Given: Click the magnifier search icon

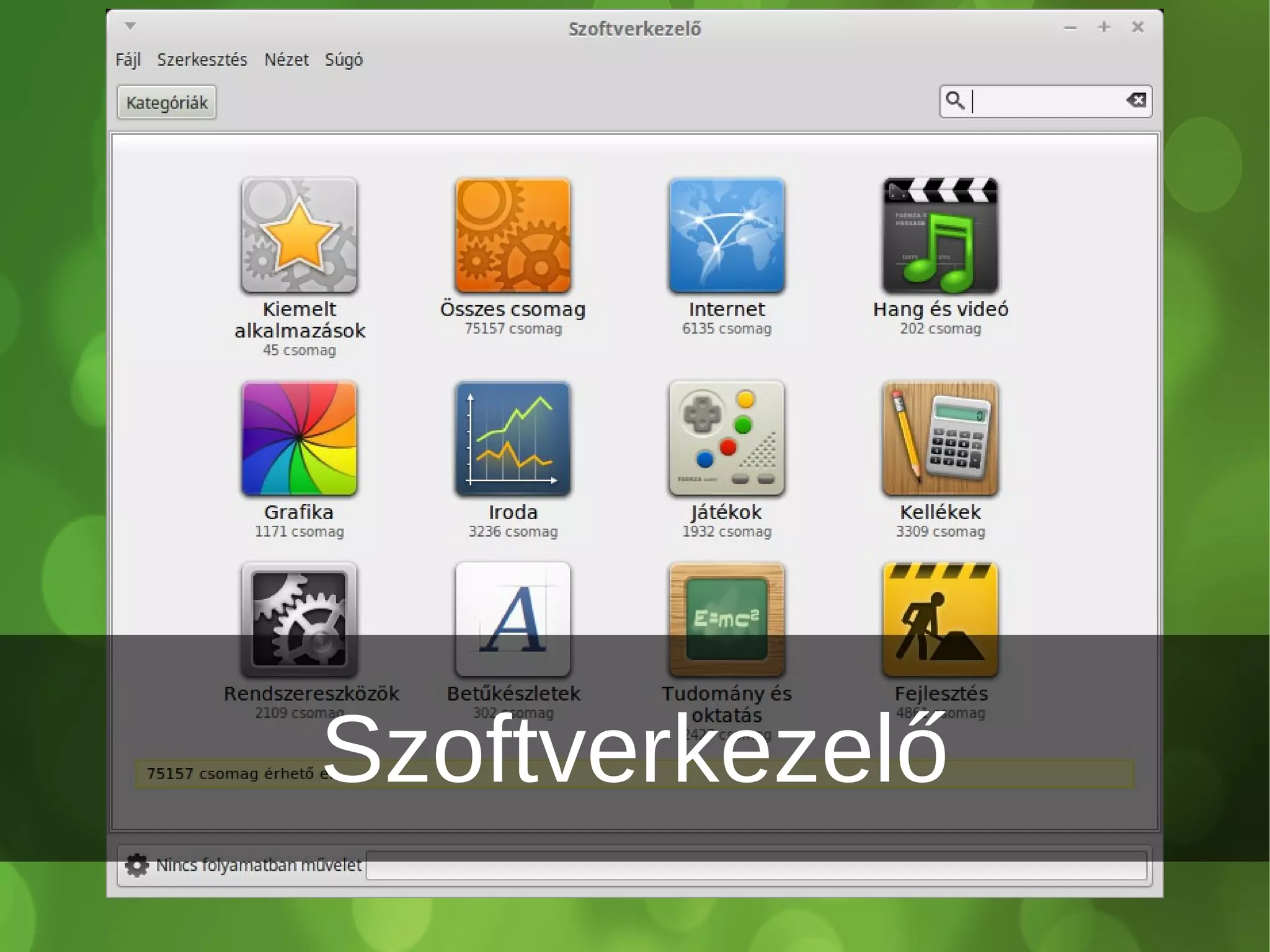Looking at the screenshot, I should (x=955, y=100).
